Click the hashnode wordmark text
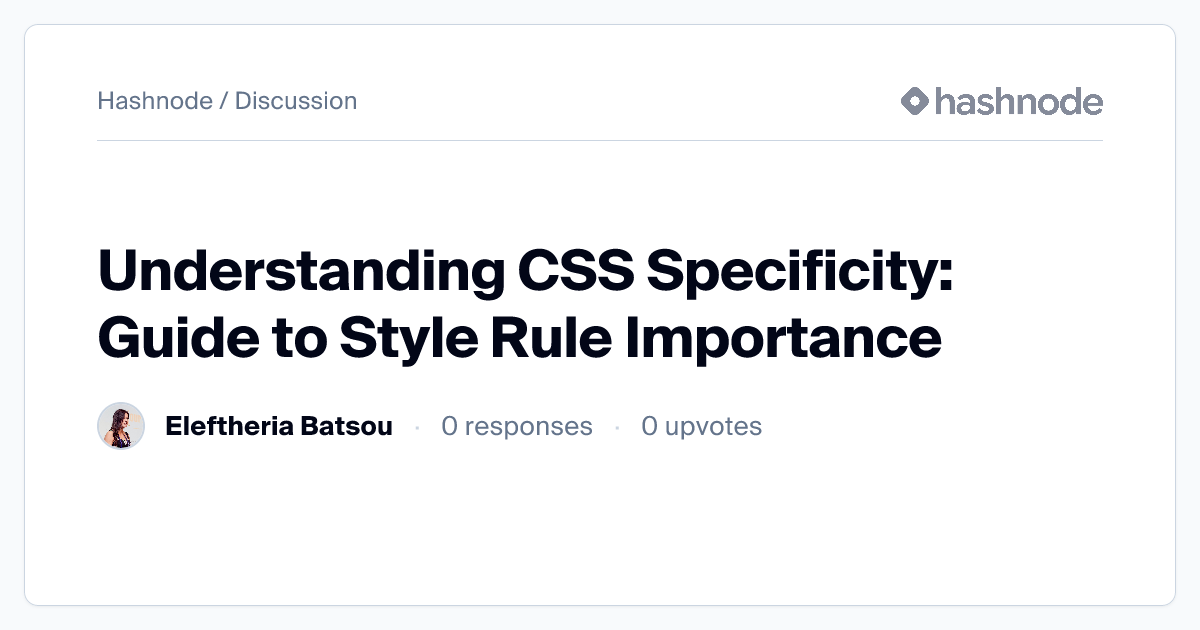The image size is (1200, 630). coord(1018,101)
